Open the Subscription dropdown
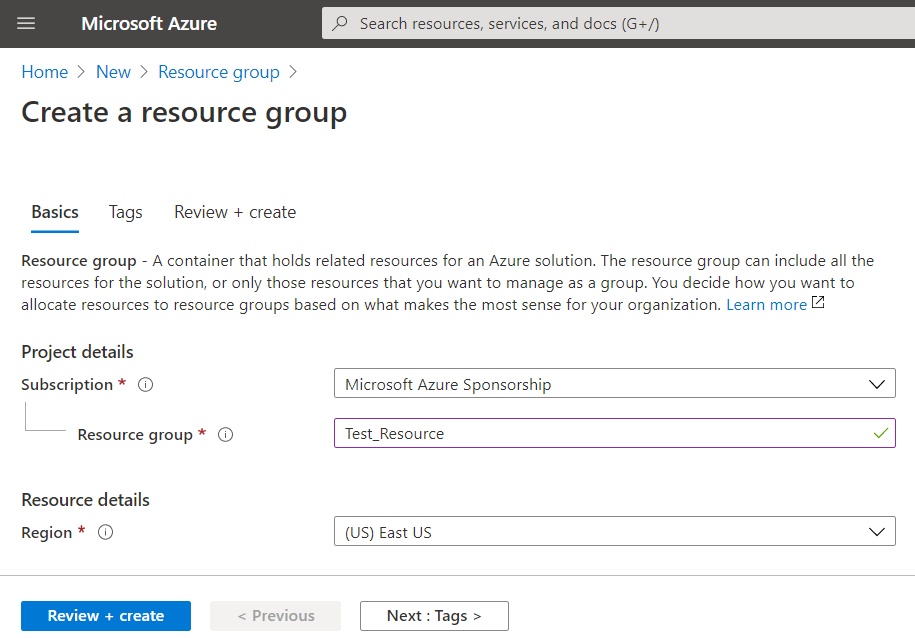The height and width of the screenshot is (638, 915). coord(614,384)
